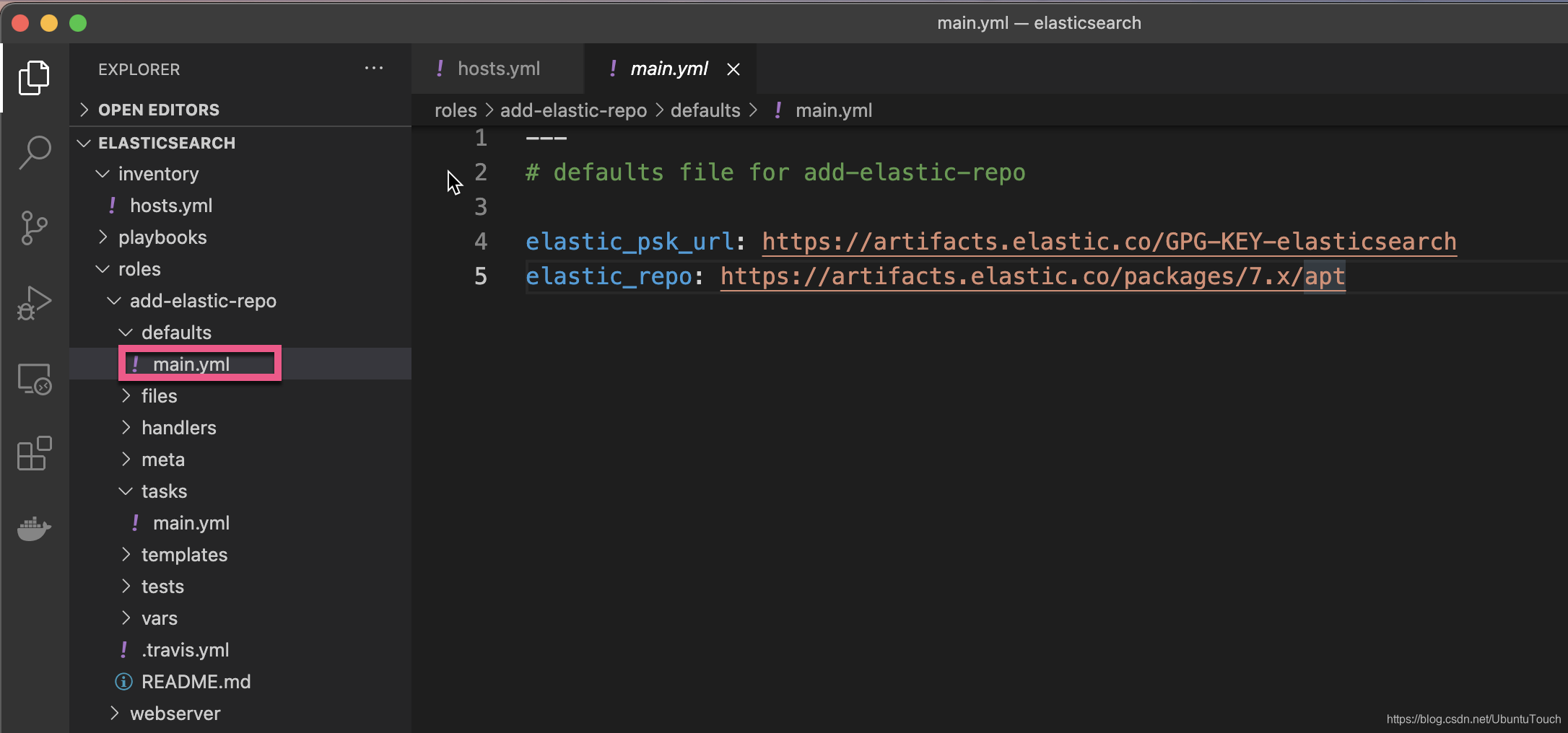Click the add-elastic-repo breadcrumb segment
1568x733 pixels.
pos(573,110)
